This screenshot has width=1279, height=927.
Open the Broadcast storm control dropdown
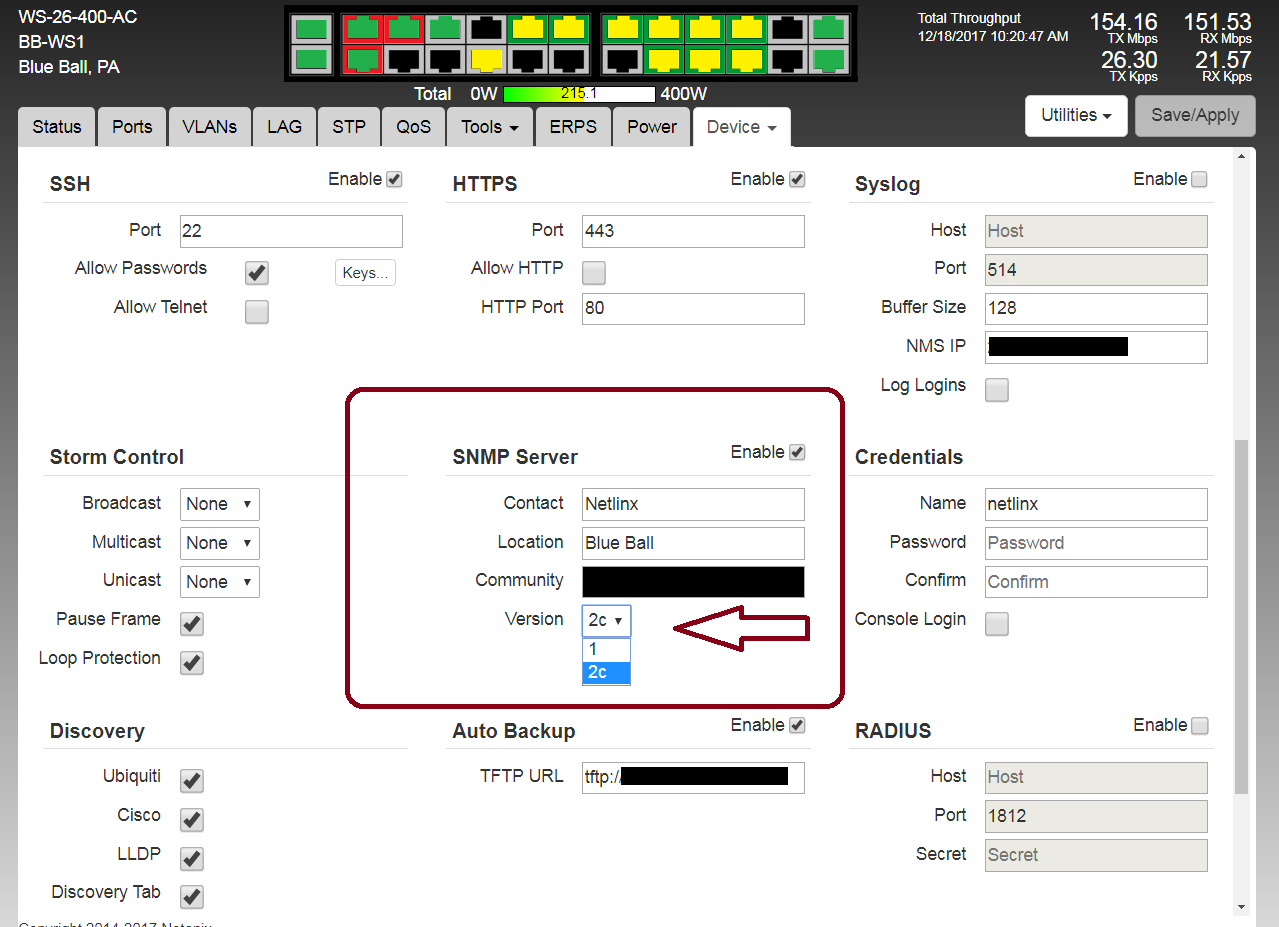point(220,504)
